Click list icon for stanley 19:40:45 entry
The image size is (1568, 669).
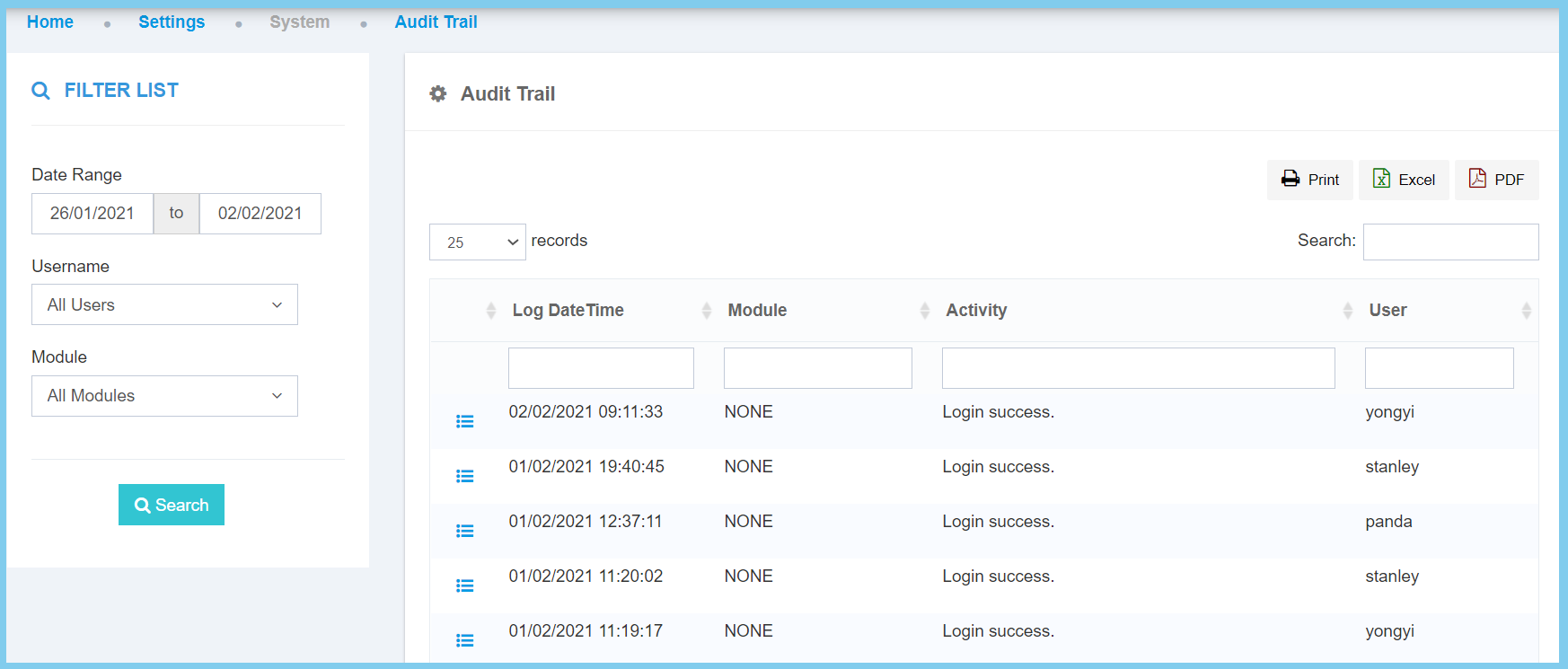click(464, 476)
